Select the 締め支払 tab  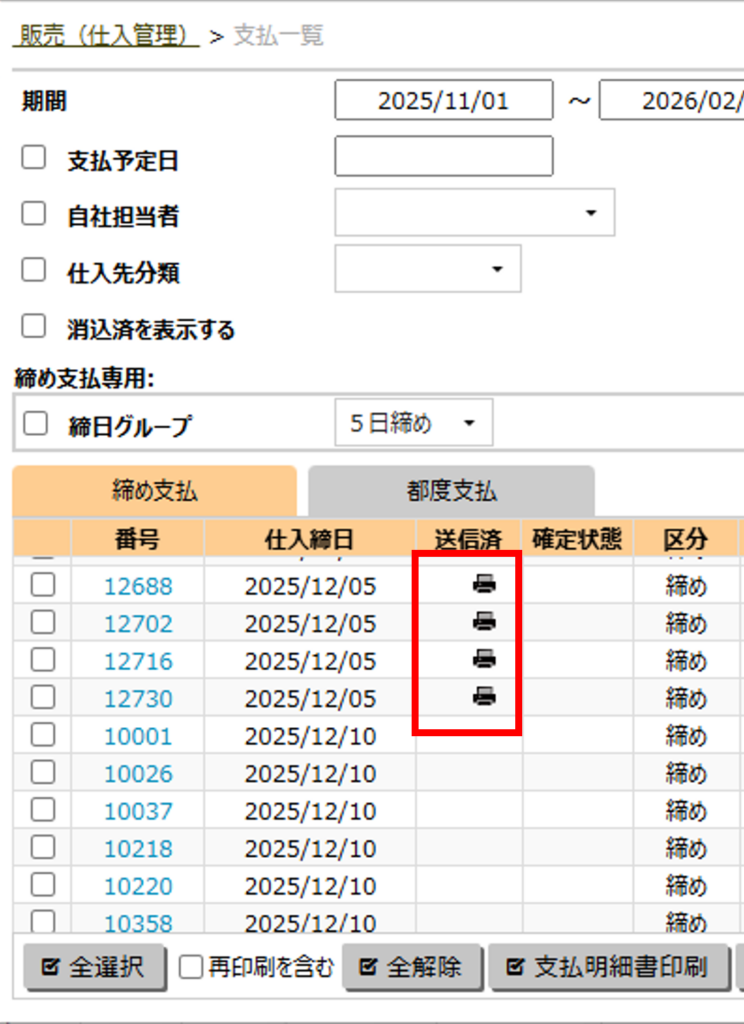155,492
